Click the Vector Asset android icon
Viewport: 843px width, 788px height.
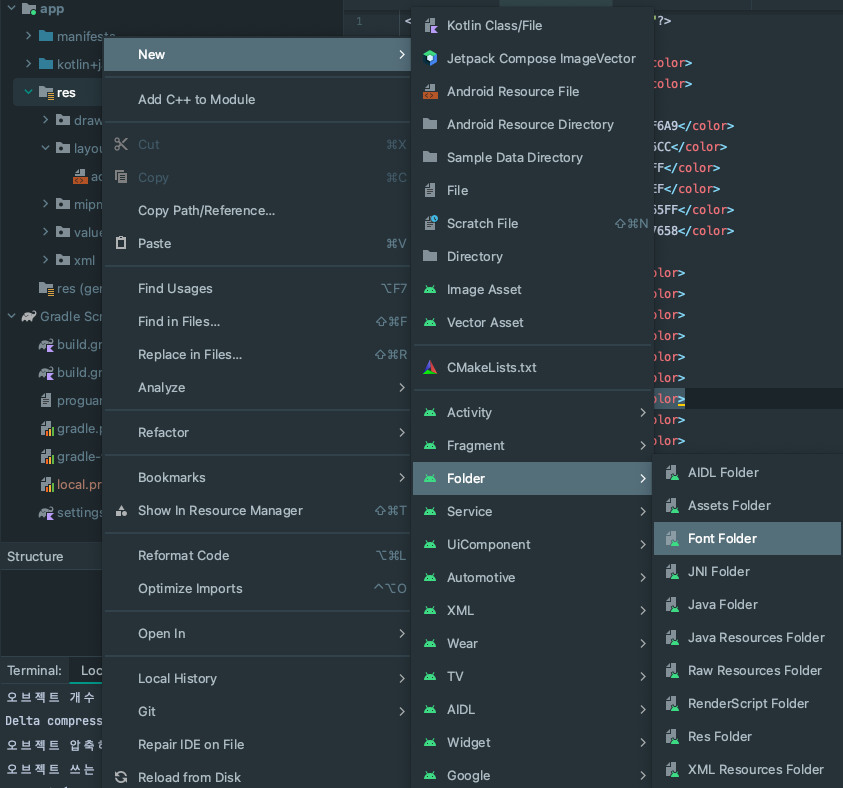(x=430, y=323)
